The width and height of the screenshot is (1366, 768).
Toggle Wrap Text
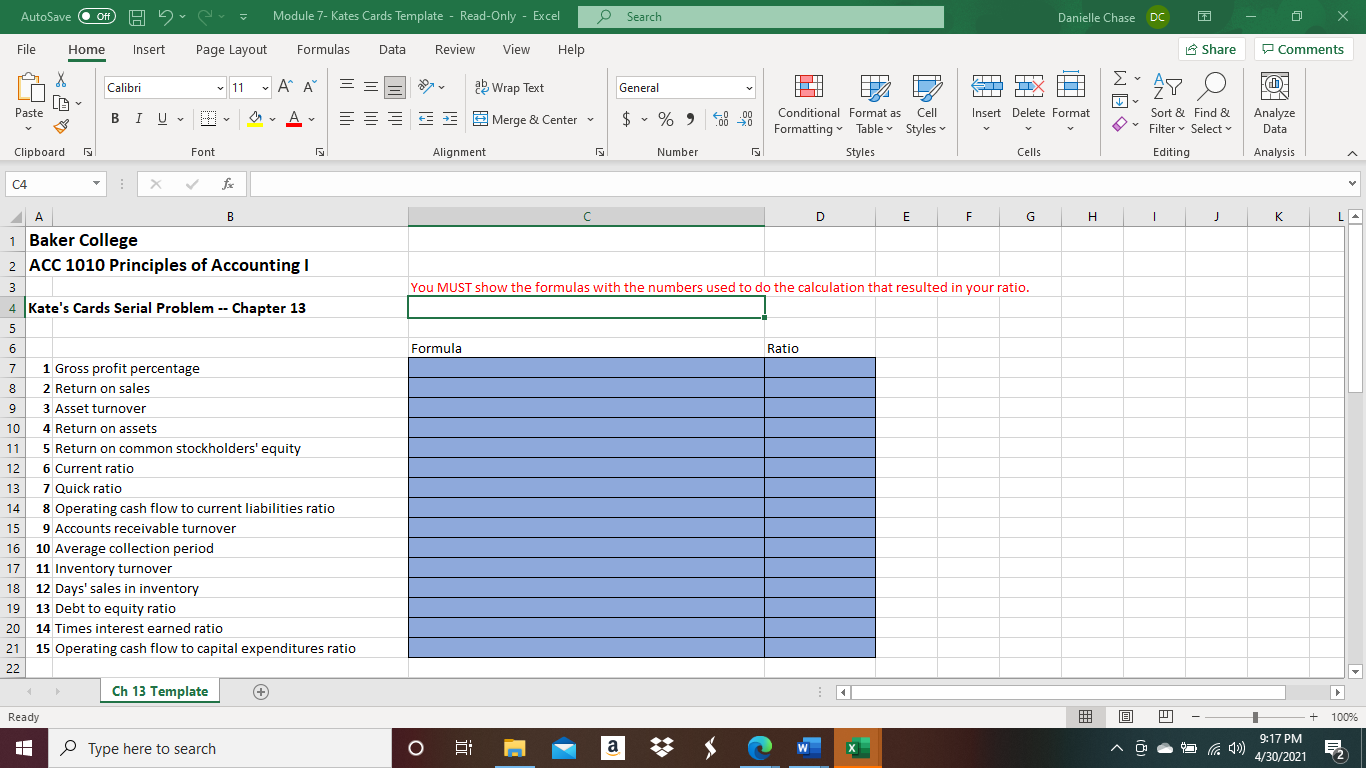point(509,88)
